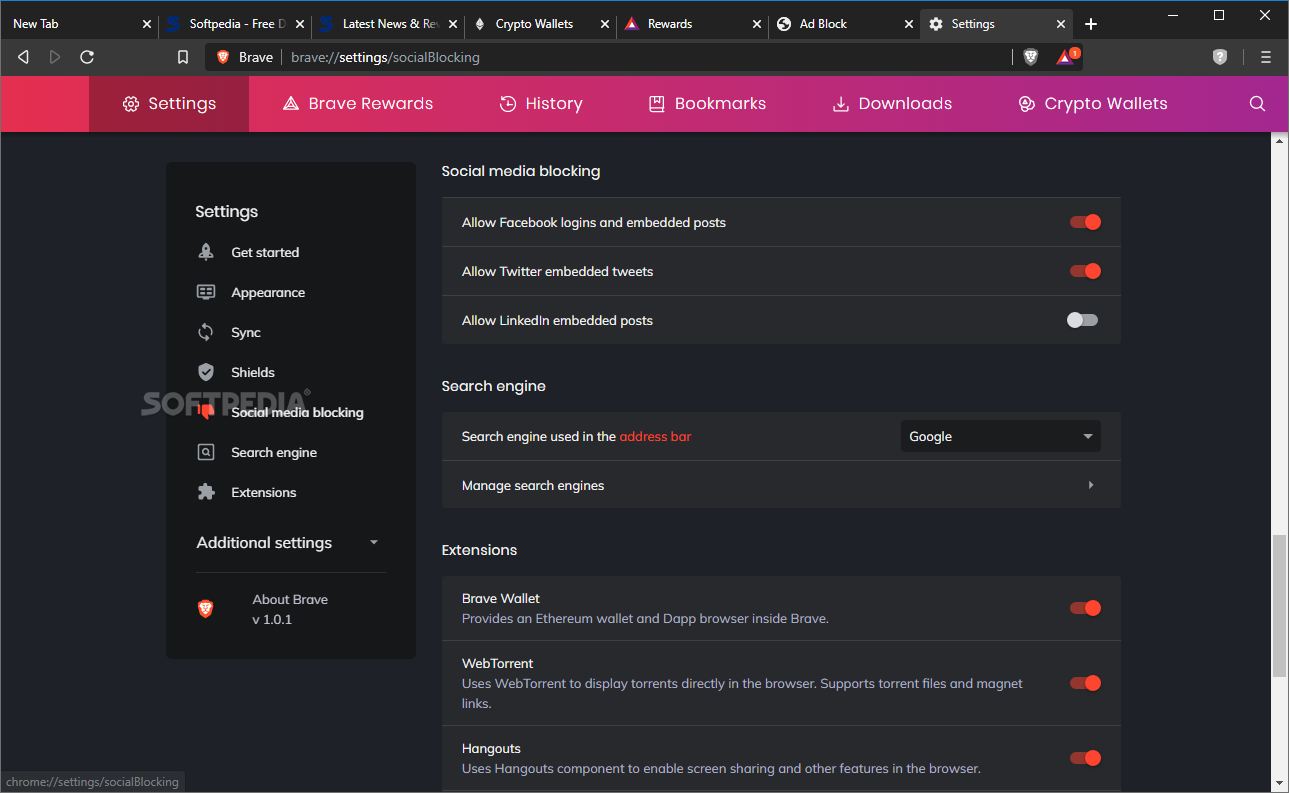The height and width of the screenshot is (793, 1289).
Task: Click the red address bar link
Action: [655, 436]
